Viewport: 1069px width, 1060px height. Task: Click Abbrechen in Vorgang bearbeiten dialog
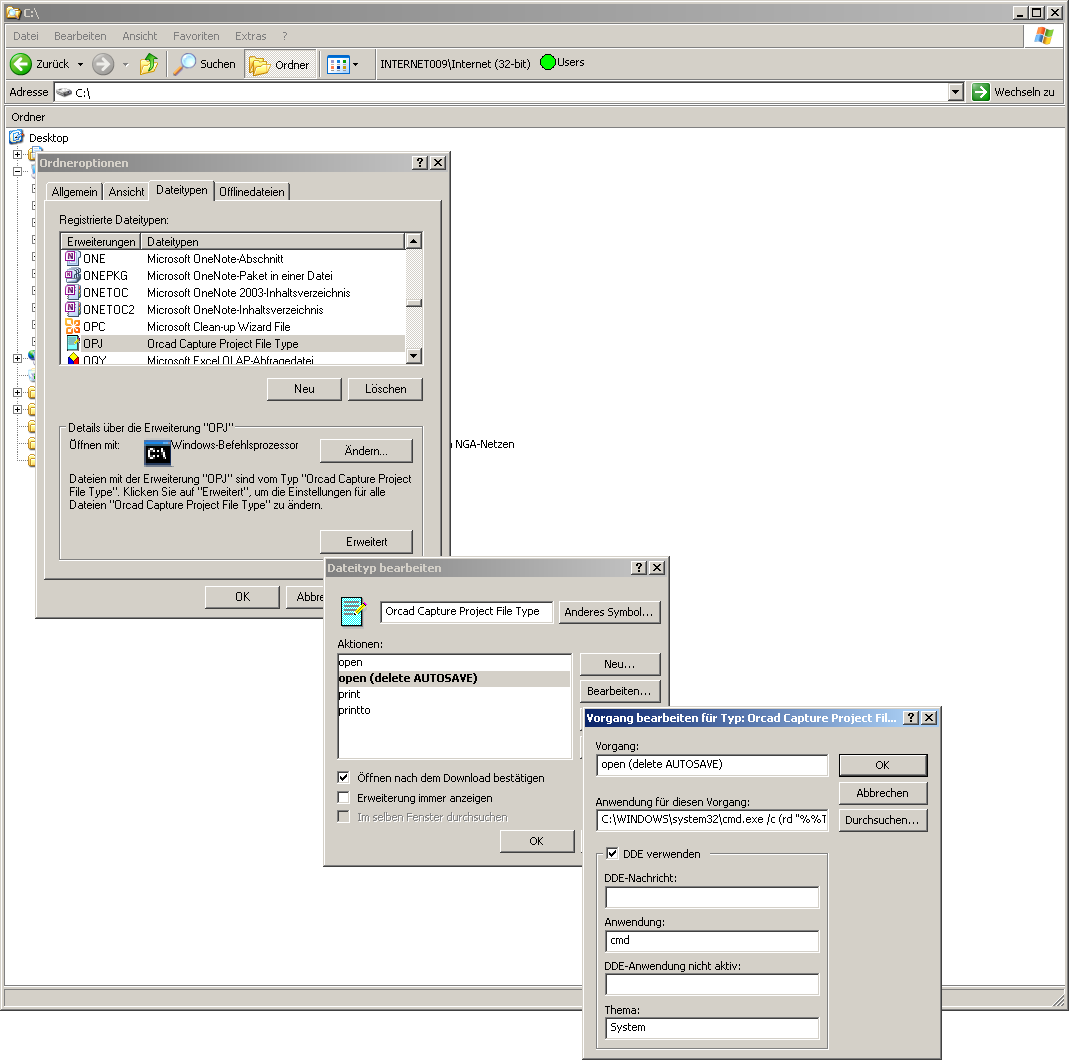tap(882, 793)
